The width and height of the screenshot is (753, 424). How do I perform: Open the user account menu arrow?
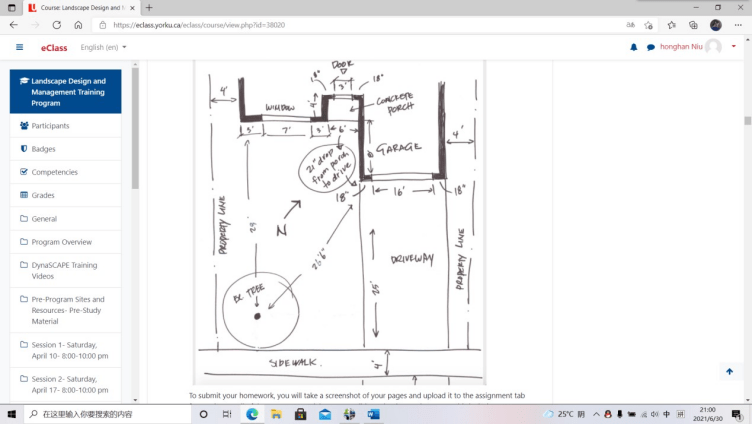[x=734, y=46]
